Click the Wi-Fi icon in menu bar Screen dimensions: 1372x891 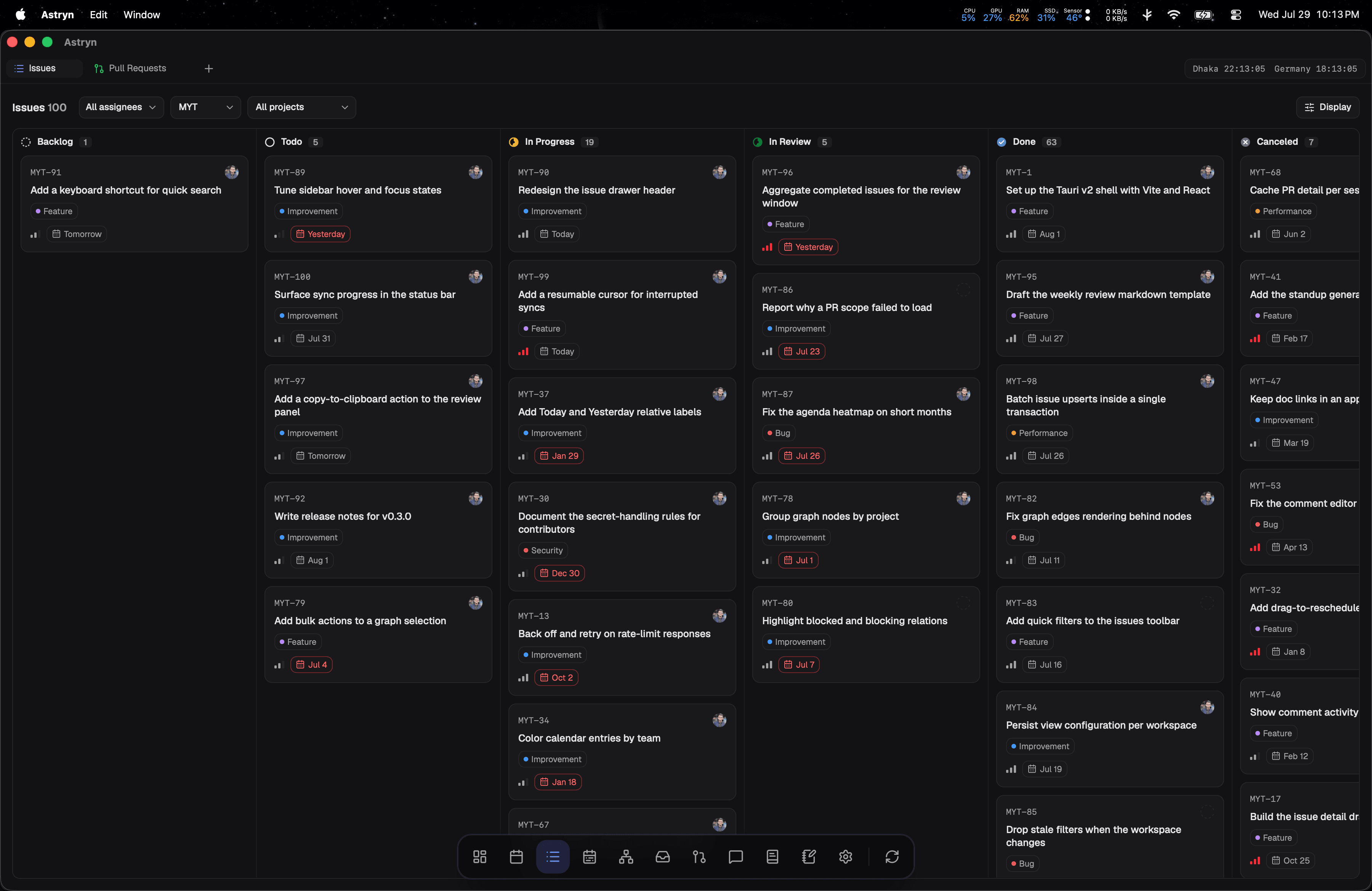(1173, 15)
